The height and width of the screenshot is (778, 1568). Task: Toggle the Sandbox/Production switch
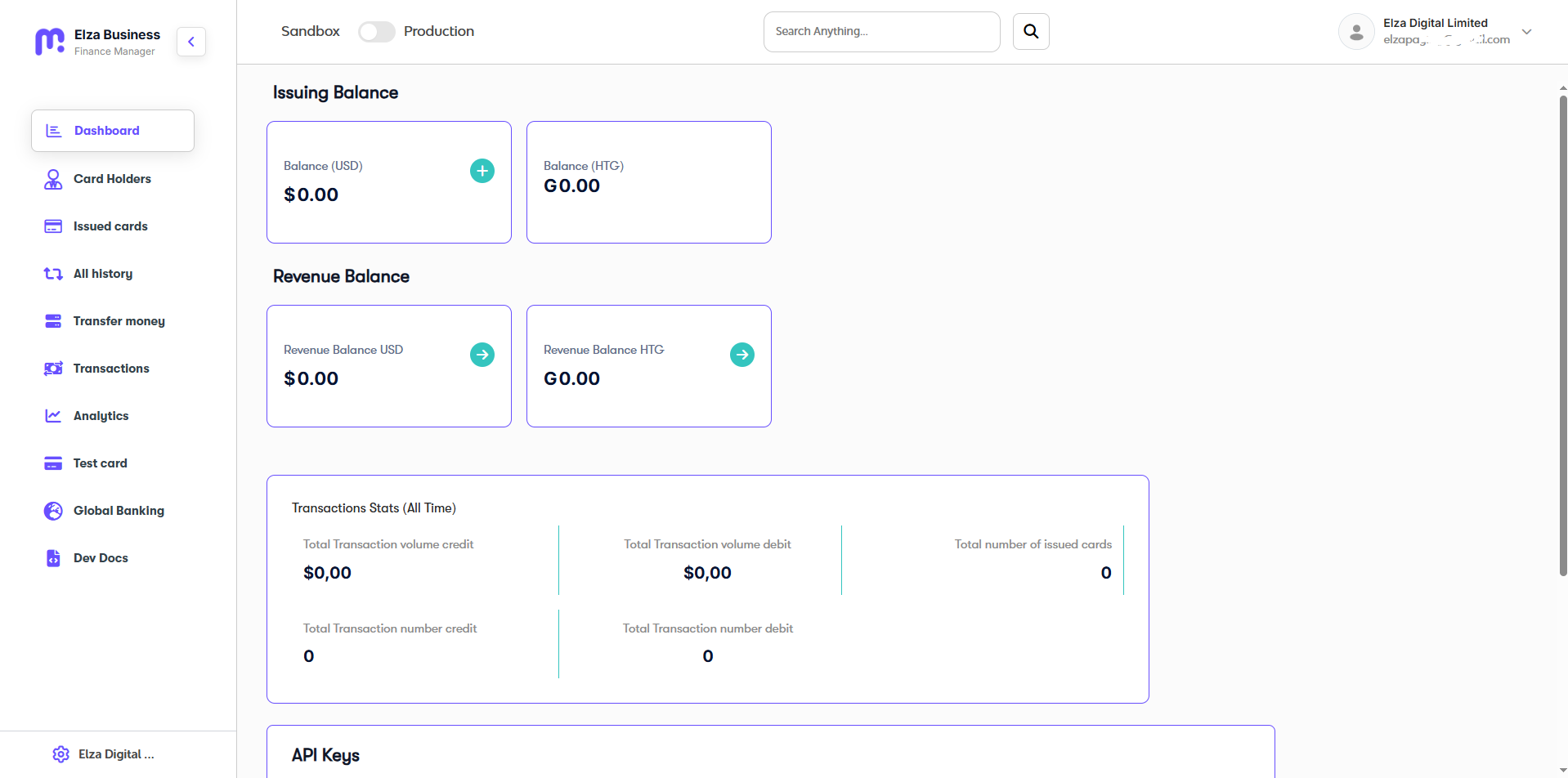377,32
